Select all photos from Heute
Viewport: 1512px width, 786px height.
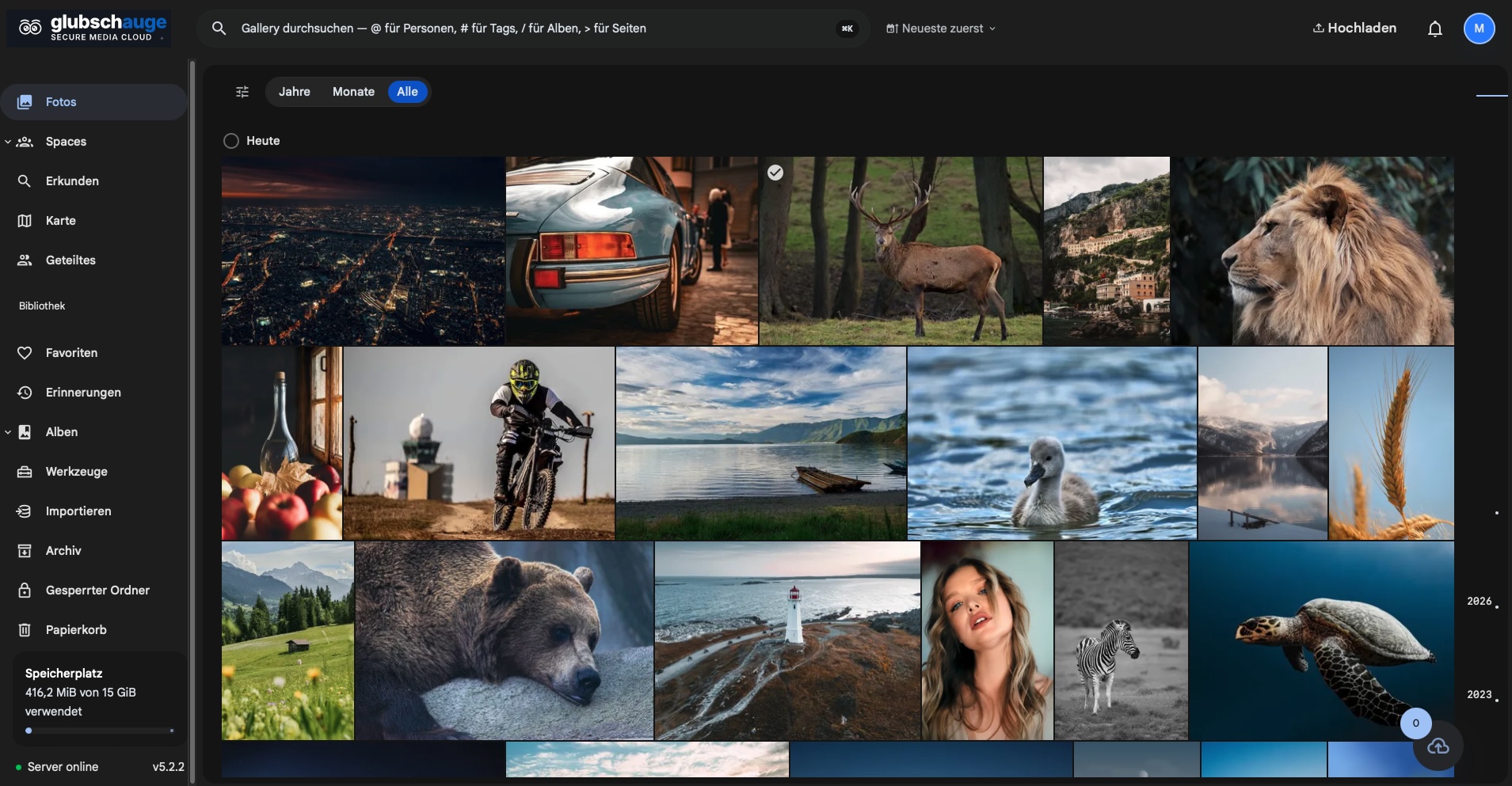pos(231,141)
